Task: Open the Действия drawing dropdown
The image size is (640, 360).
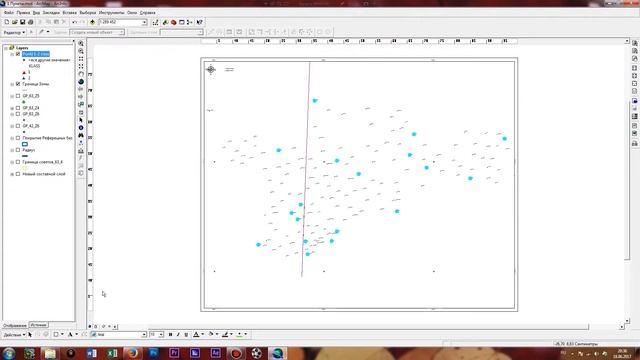Action: (x=14, y=335)
